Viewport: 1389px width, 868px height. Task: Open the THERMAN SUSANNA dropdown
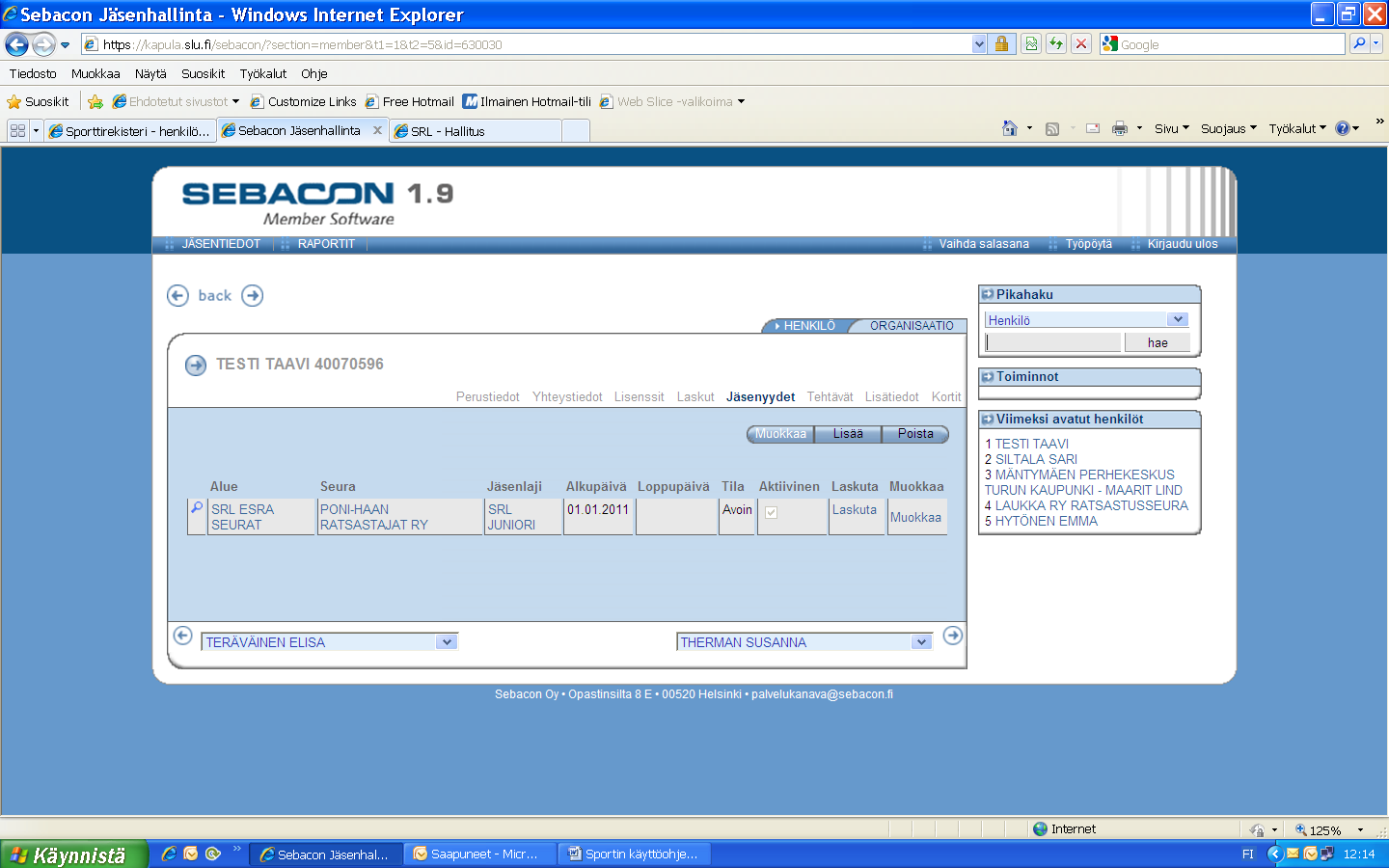point(921,641)
